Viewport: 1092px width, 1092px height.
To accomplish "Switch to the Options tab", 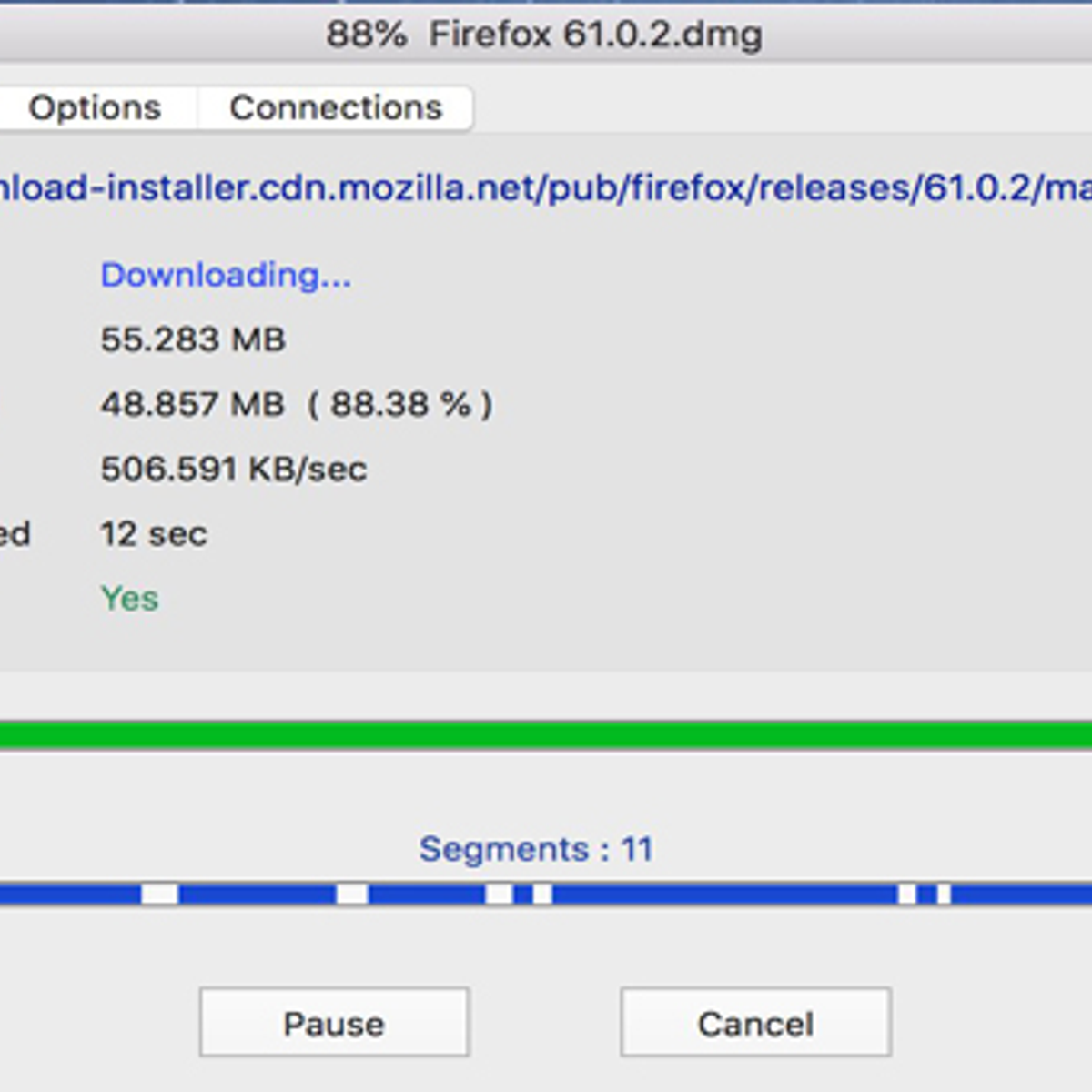I will (x=95, y=108).
